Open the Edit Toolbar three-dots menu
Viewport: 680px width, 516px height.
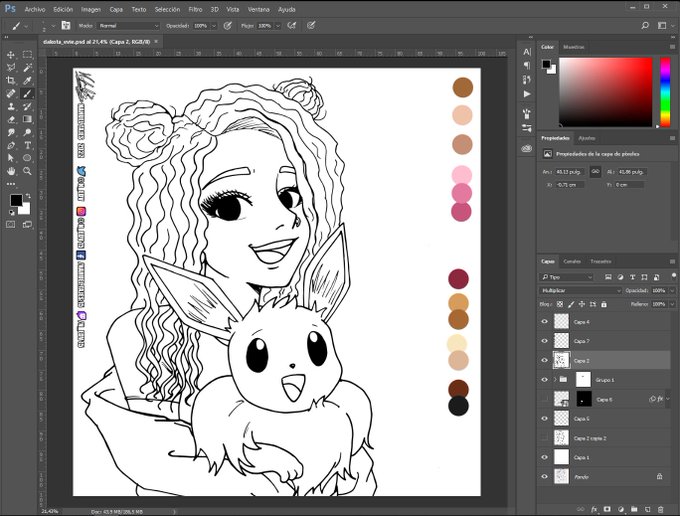pos(11,184)
